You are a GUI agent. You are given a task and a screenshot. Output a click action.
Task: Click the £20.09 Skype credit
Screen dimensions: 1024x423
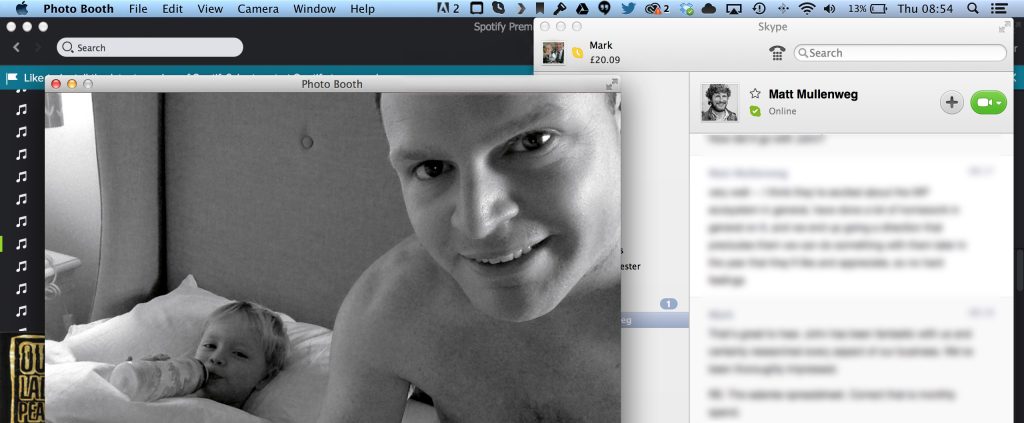coord(604,60)
